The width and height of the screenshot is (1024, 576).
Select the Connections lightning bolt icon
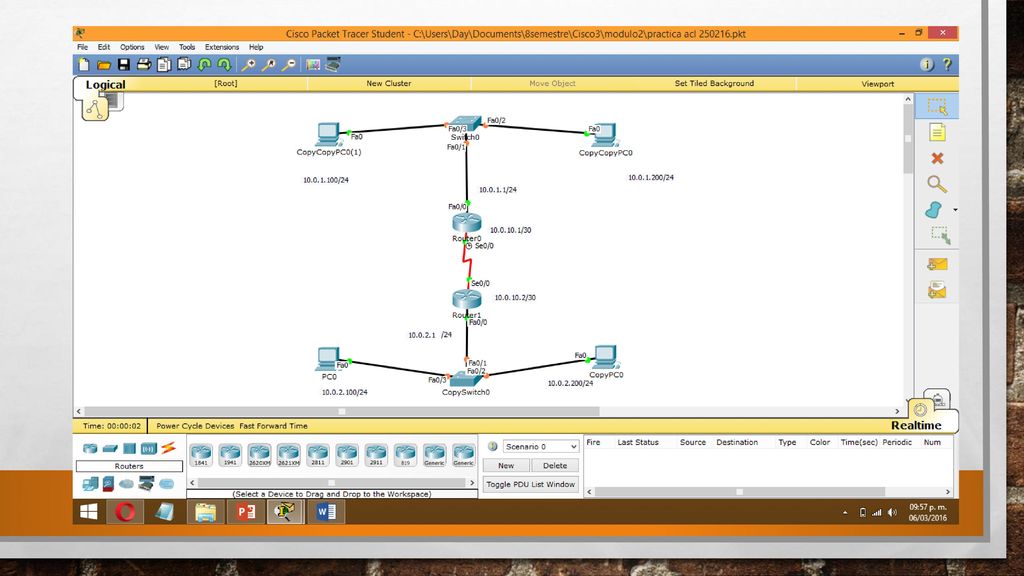click(x=168, y=448)
